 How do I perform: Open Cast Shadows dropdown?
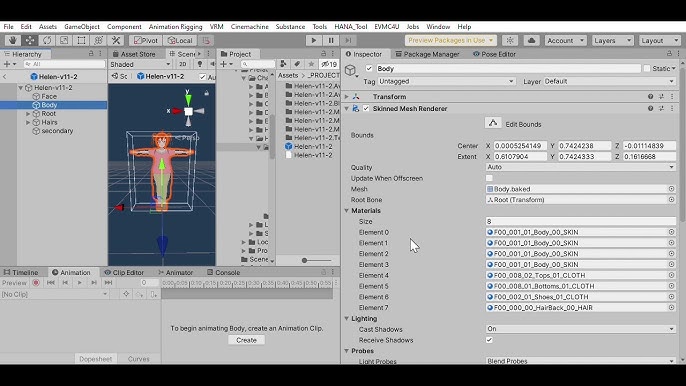[581, 329]
